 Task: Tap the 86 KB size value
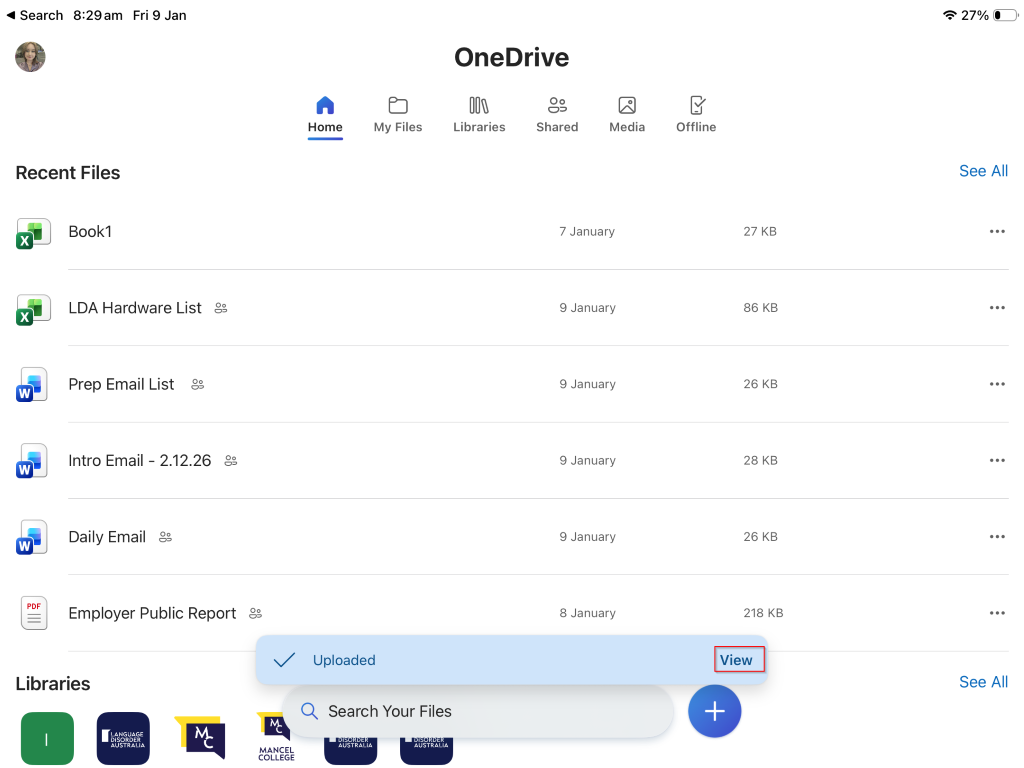pyautogui.click(x=761, y=308)
